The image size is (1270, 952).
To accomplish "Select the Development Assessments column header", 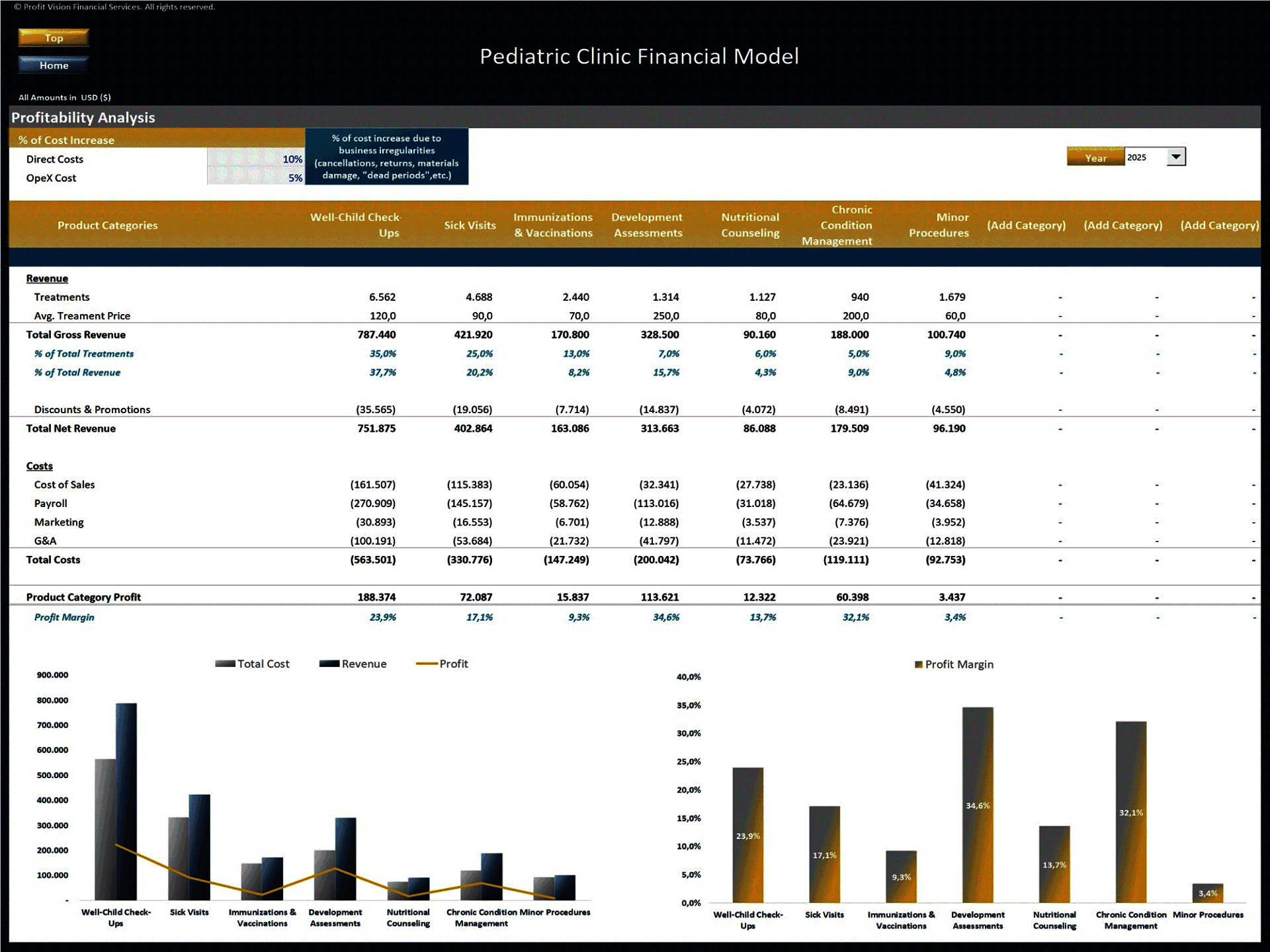I will tap(647, 225).
